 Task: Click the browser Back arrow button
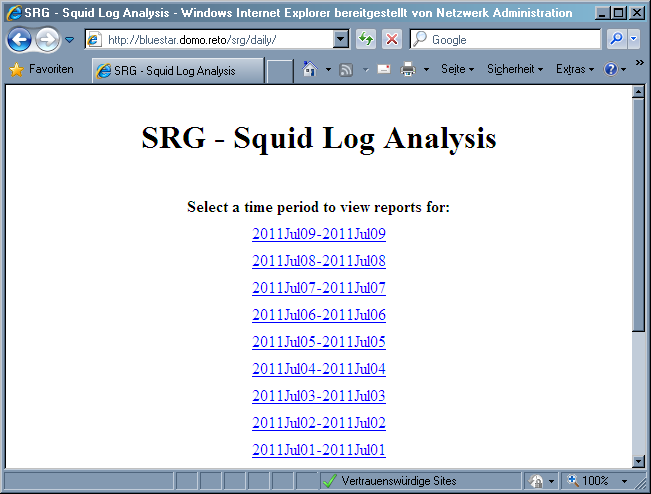(x=19, y=40)
